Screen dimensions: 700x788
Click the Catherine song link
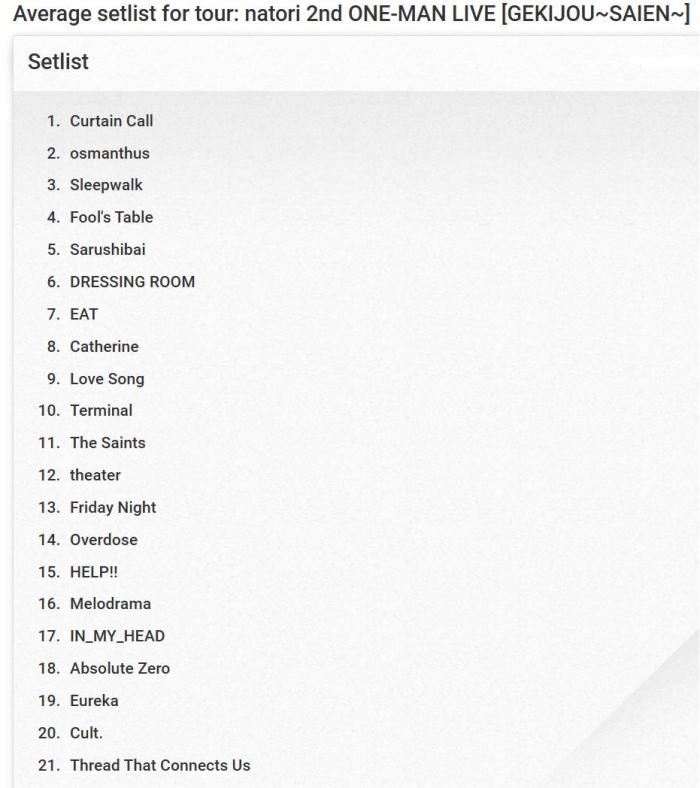[x=104, y=346]
